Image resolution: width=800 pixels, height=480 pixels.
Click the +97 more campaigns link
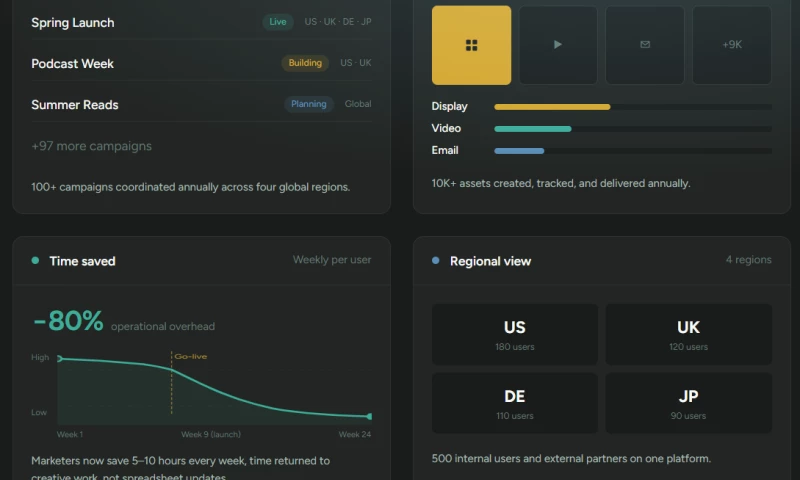pos(91,146)
